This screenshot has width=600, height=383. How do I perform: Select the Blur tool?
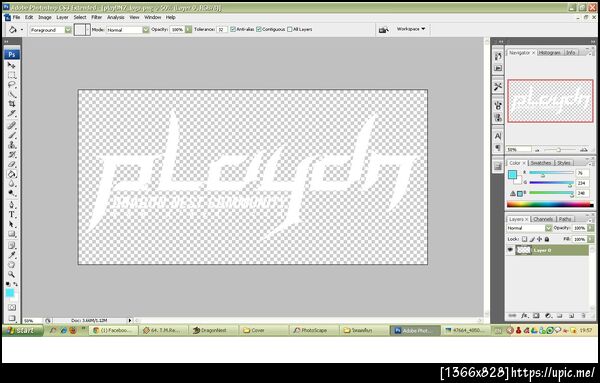[11, 184]
